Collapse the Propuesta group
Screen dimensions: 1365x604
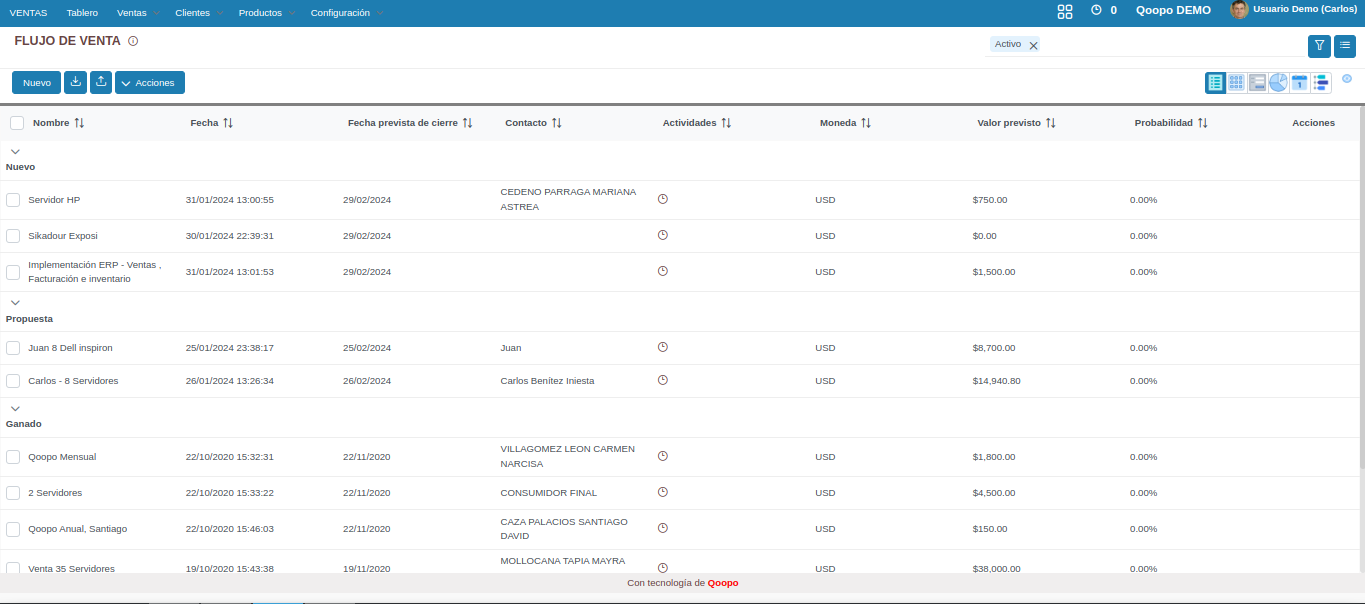click(15, 303)
